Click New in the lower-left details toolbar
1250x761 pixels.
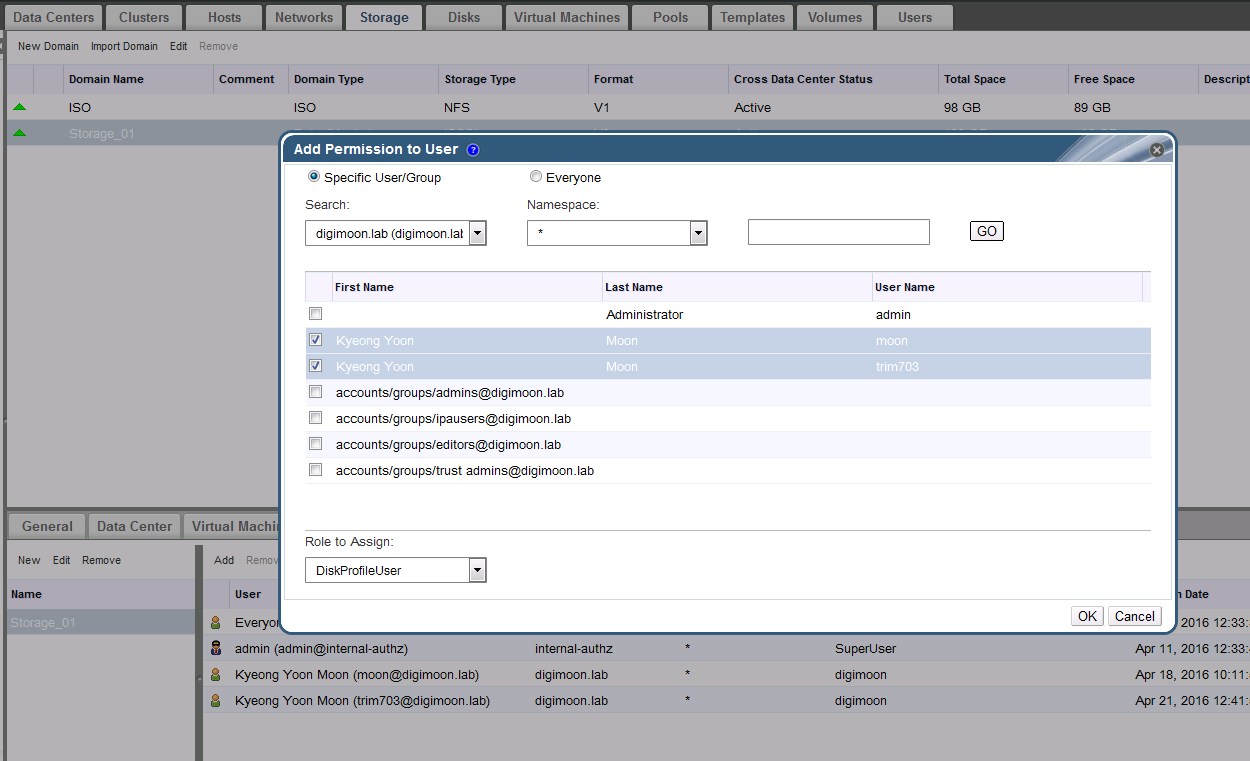pos(29,560)
